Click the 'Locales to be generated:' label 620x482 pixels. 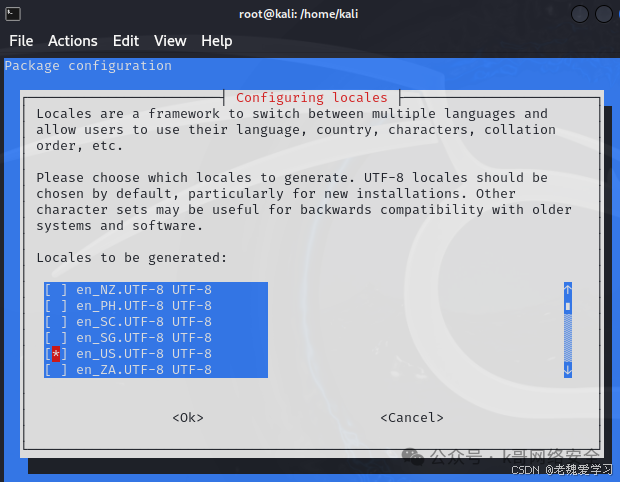(132, 258)
